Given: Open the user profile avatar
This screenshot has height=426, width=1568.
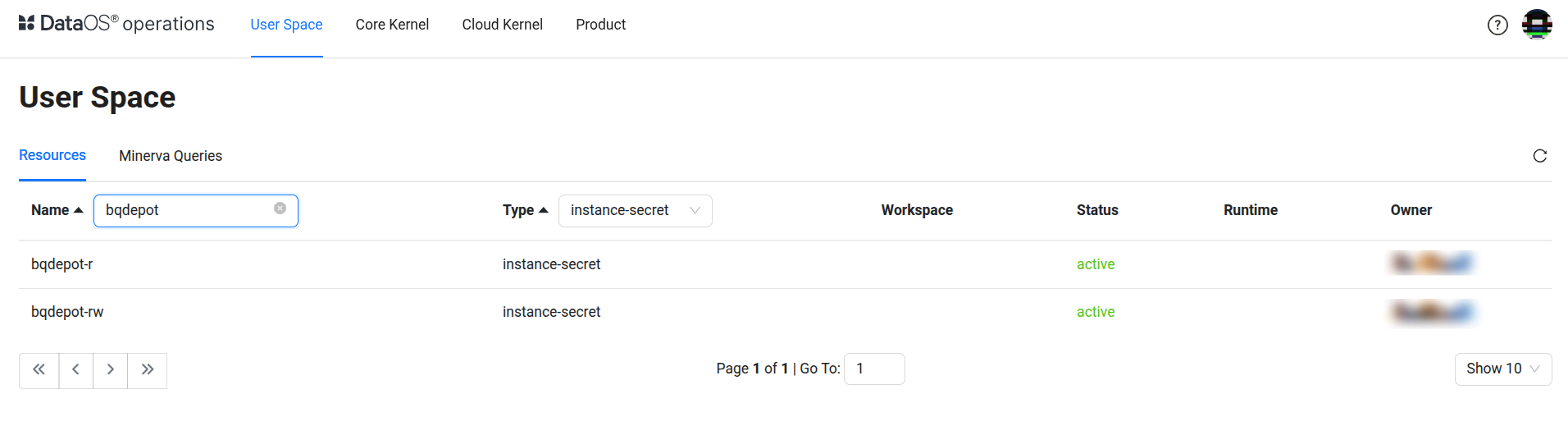Looking at the screenshot, I should (x=1536, y=25).
